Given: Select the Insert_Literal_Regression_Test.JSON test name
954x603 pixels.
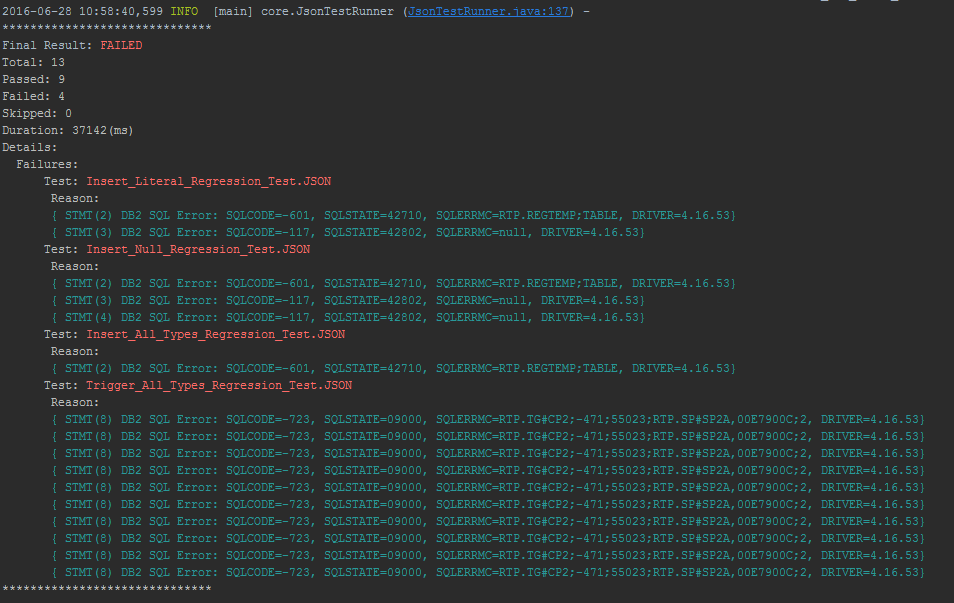Looking at the screenshot, I should [208, 181].
